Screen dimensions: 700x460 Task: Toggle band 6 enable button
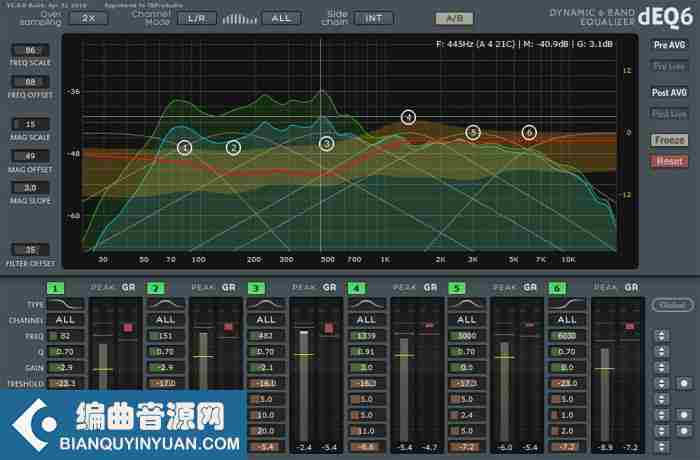(x=557, y=289)
